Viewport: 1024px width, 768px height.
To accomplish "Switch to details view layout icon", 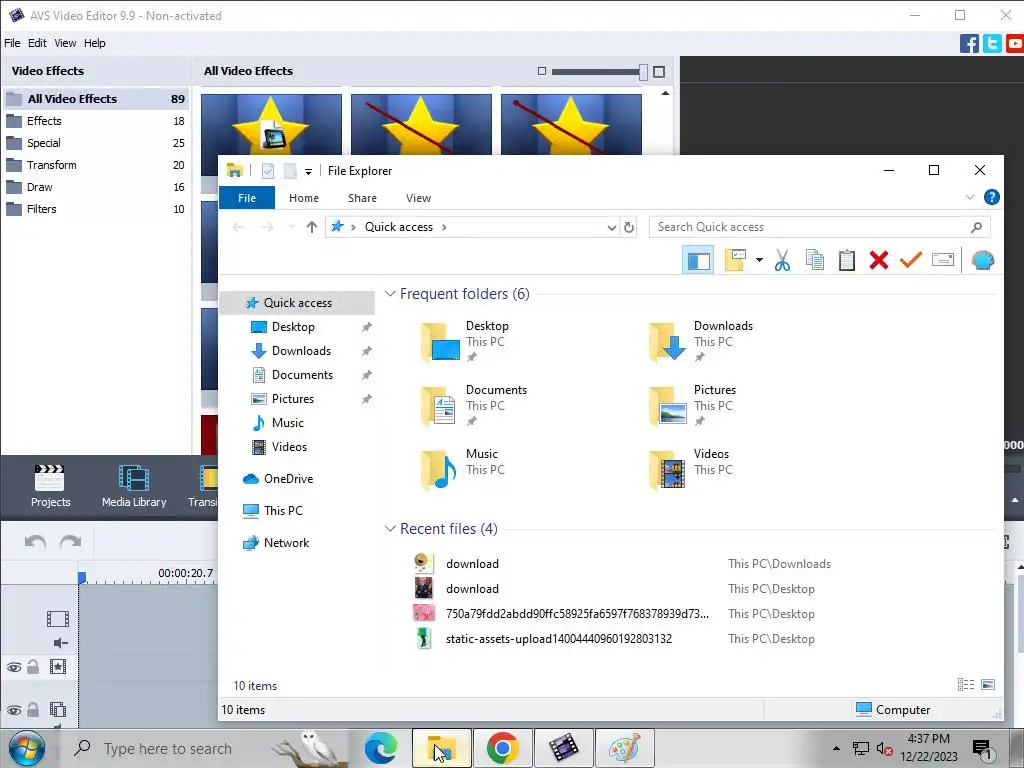I will pos(965,684).
